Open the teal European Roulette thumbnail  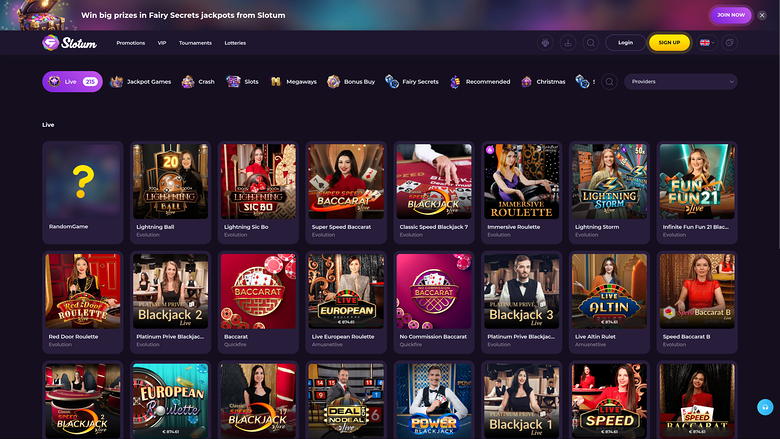click(171, 401)
